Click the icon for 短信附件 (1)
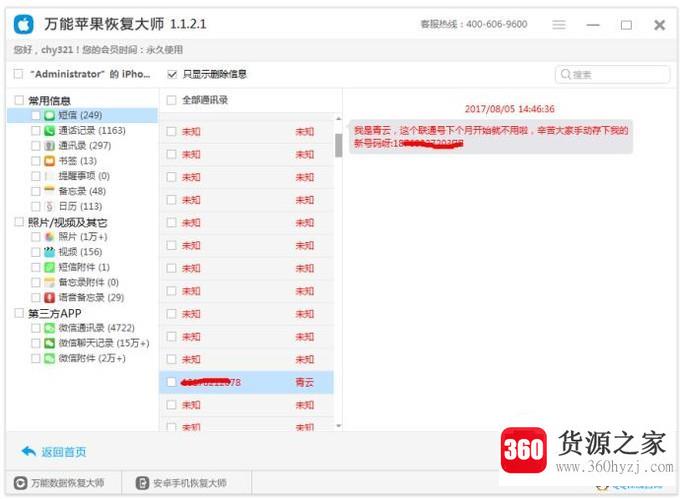The height and width of the screenshot is (499, 682). [50, 267]
